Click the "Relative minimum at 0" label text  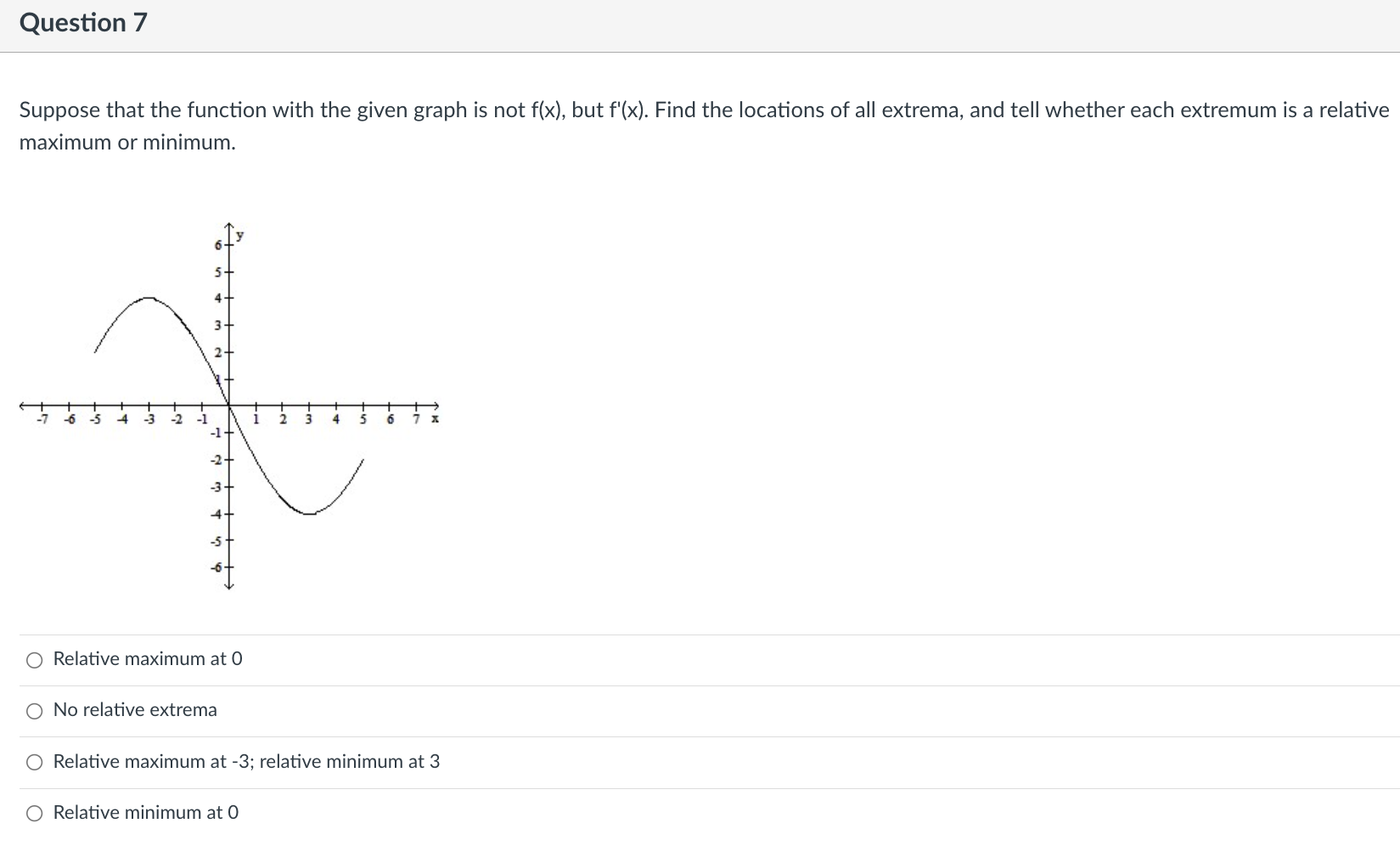coord(144,813)
